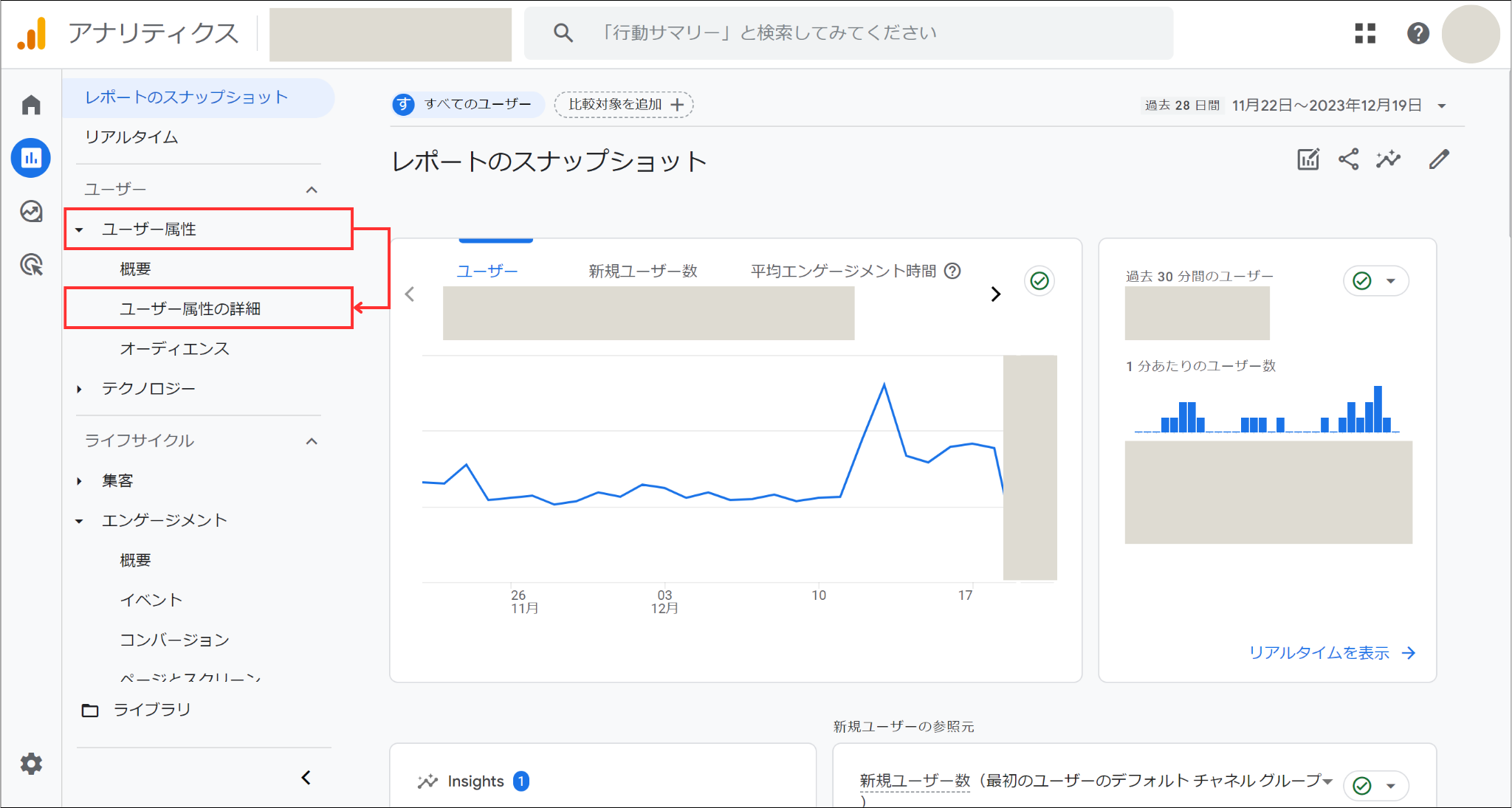Open the 新規ユーザー数 dimension dropdown
The height and width of the screenshot is (808, 1512).
point(1328,780)
